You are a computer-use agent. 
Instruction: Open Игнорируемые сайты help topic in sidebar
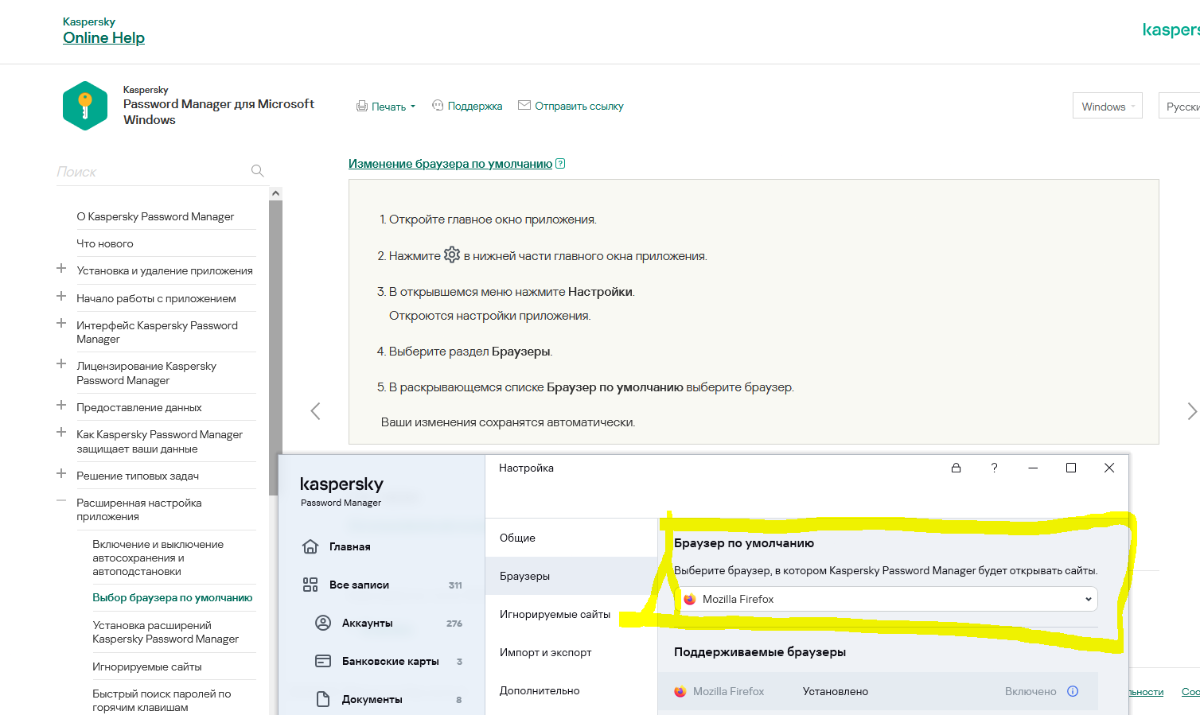click(x=147, y=666)
